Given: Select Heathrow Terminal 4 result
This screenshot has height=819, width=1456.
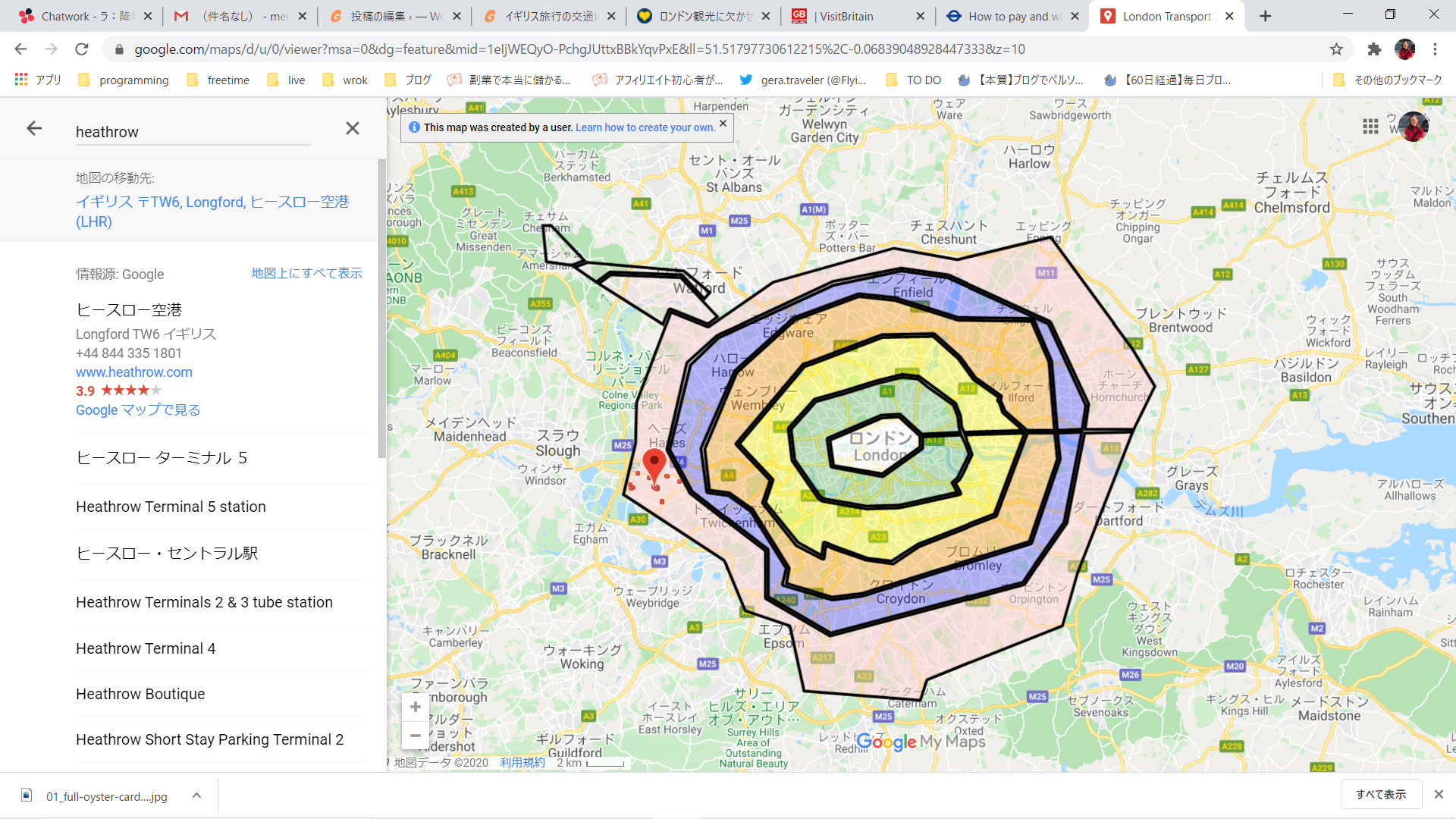Looking at the screenshot, I should pos(146,648).
